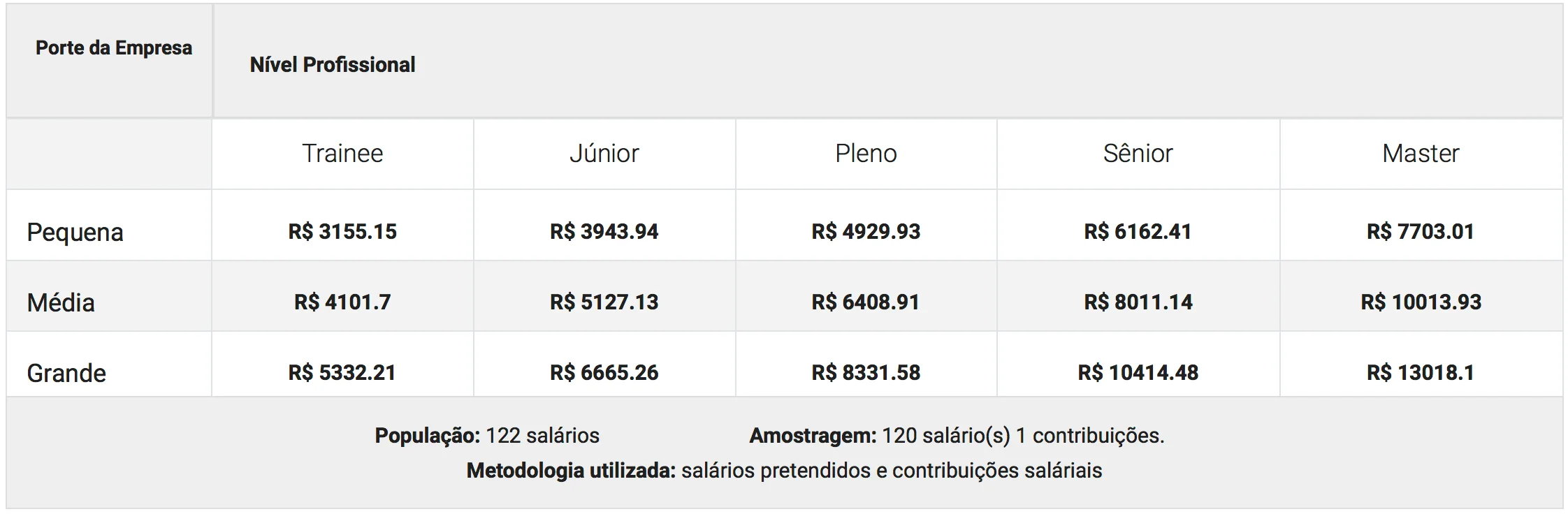
Task: Click the Média row label
Action: [x=61, y=302]
